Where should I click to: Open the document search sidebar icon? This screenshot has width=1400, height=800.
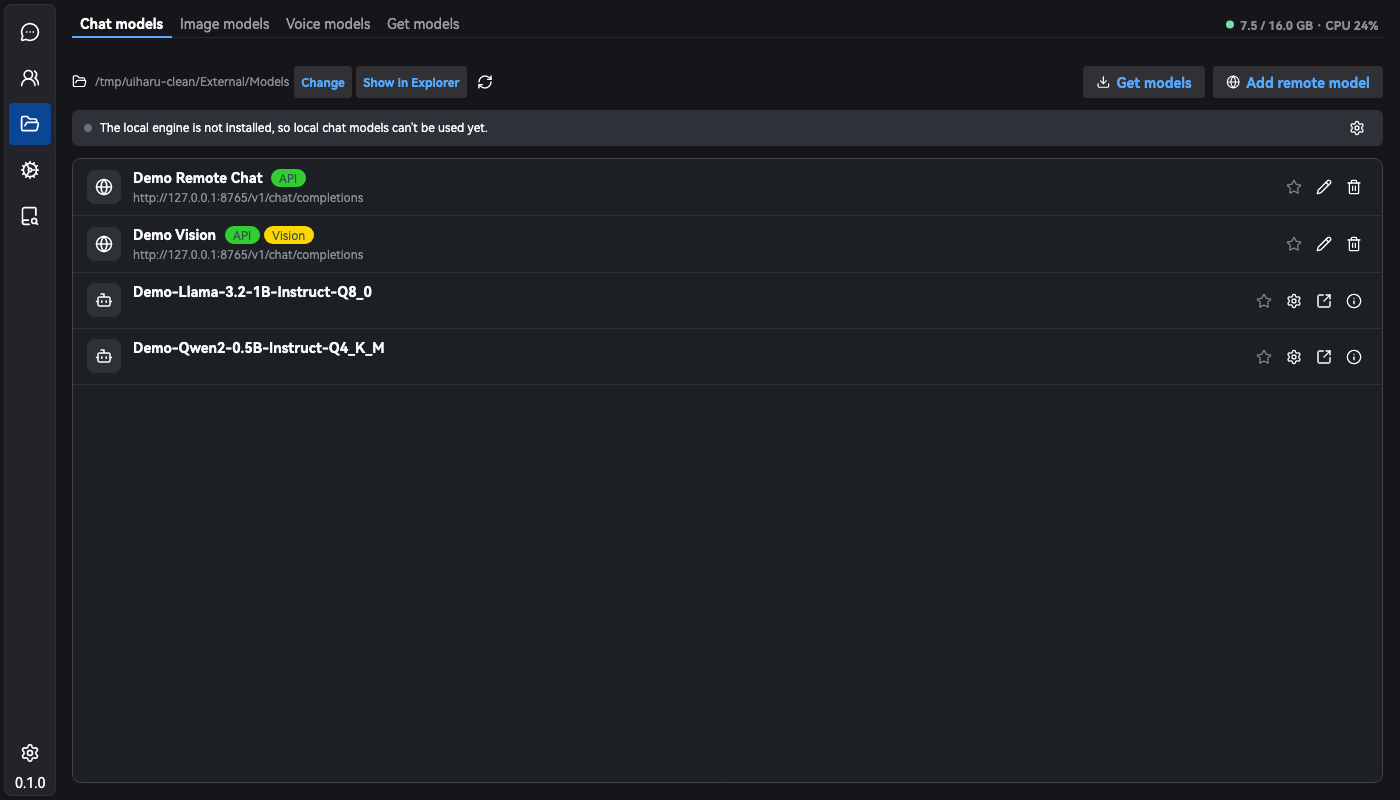(30, 216)
